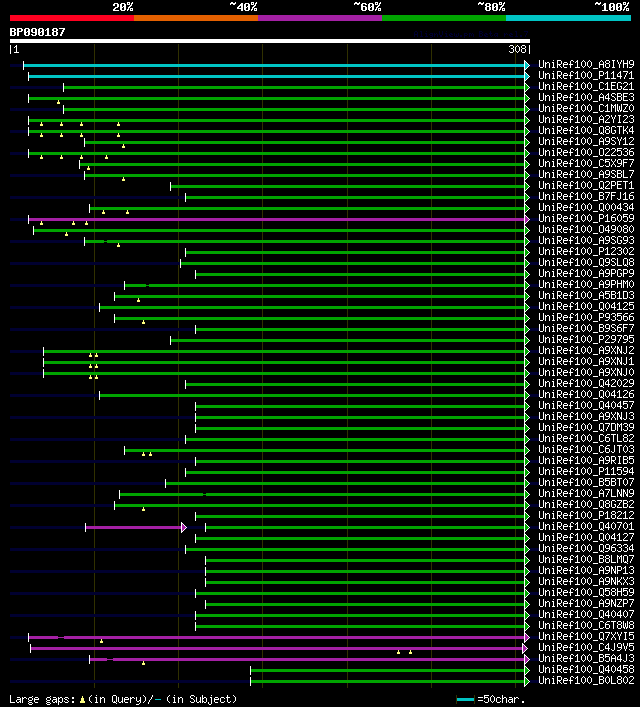The width and height of the screenshot is (640, 707).
Task: Open hit UniRef100_Q42029
Action: tap(586, 383)
